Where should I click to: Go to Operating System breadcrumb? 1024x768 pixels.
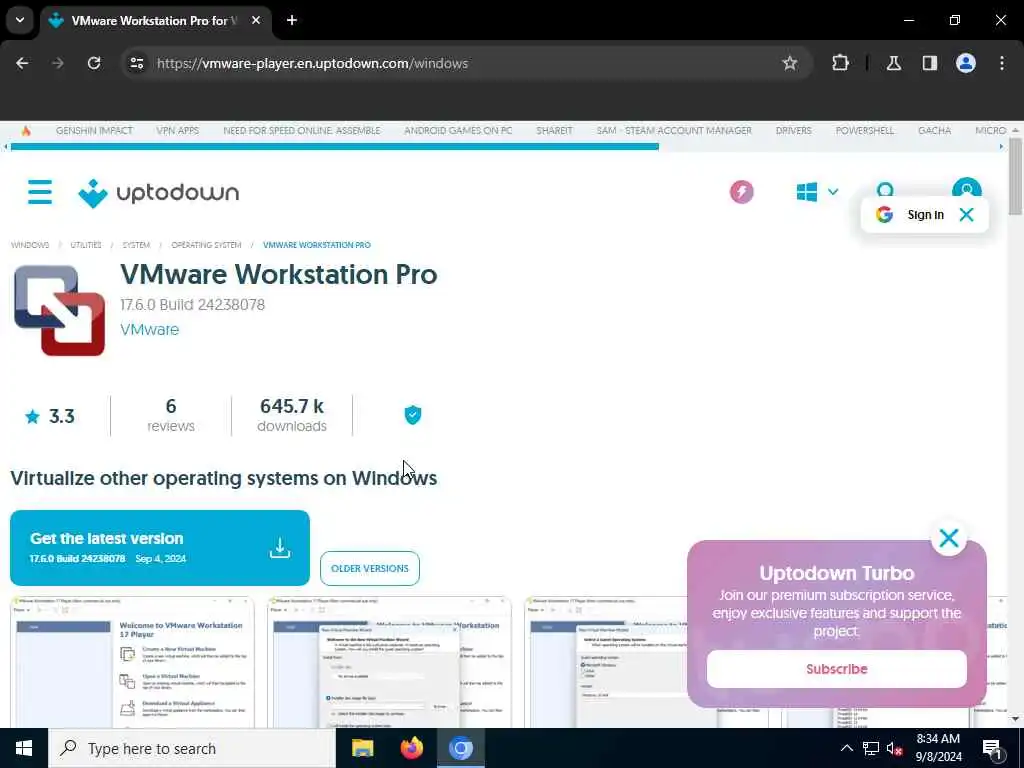pyautogui.click(x=206, y=245)
